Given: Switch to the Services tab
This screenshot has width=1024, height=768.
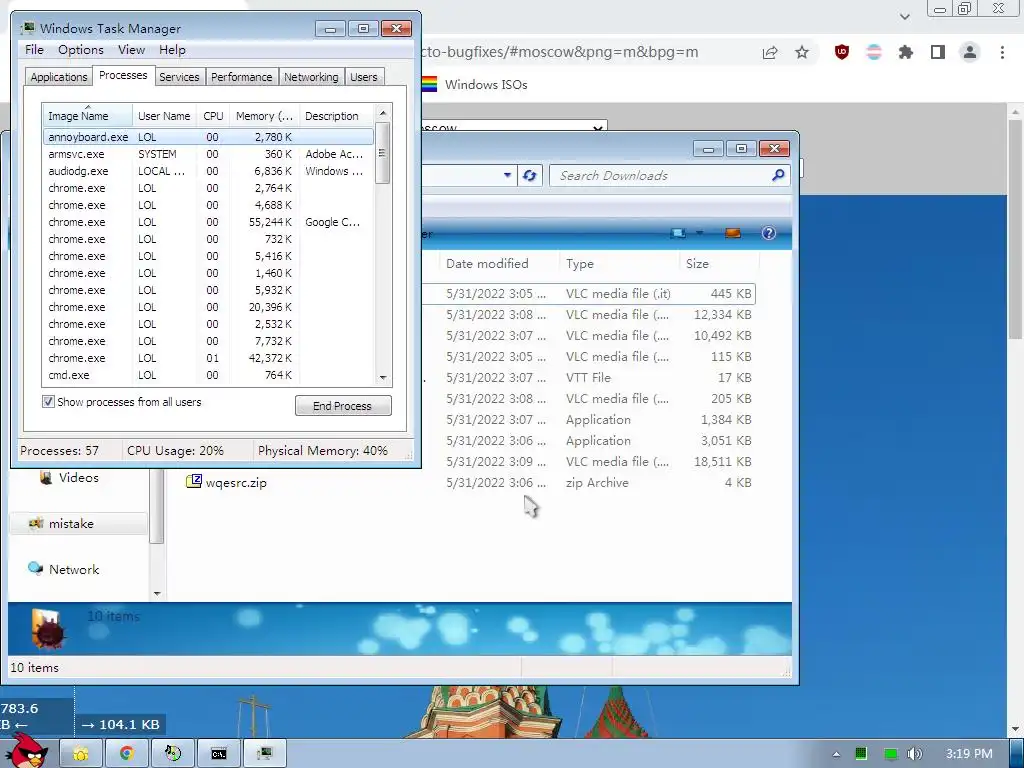Looking at the screenshot, I should tap(179, 77).
